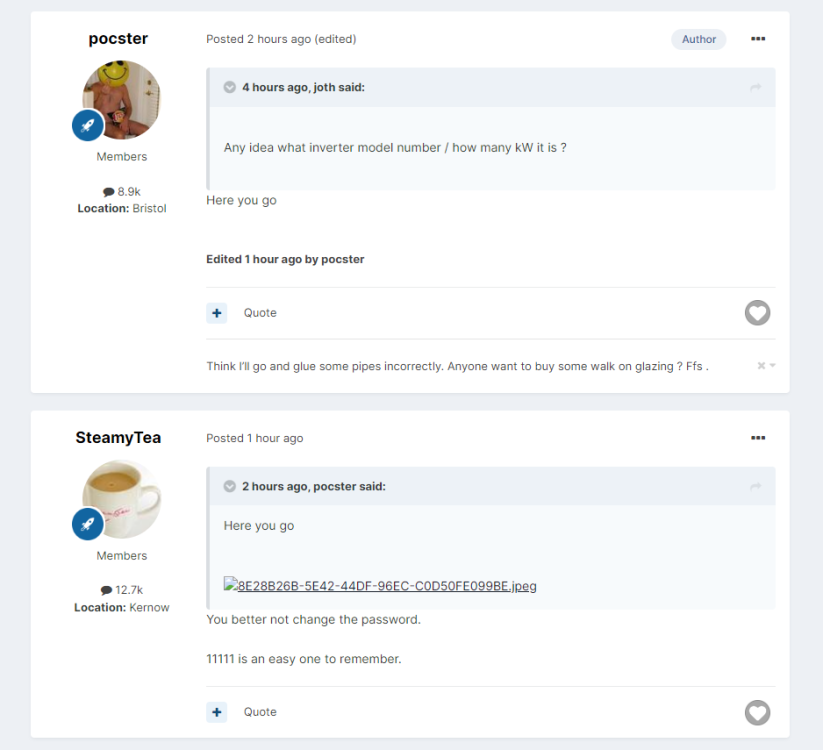
Task: Click the Author badge
Action: tap(699, 39)
